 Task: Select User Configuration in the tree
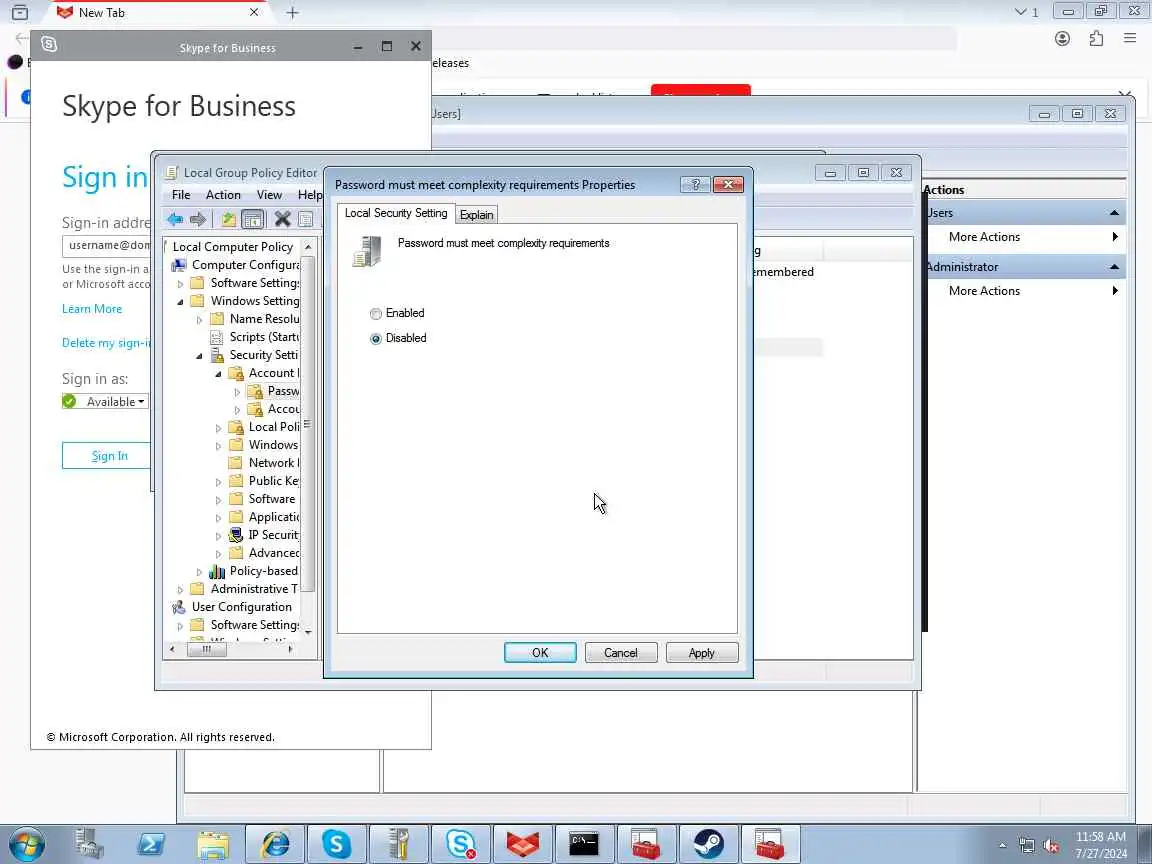pyautogui.click(x=242, y=607)
